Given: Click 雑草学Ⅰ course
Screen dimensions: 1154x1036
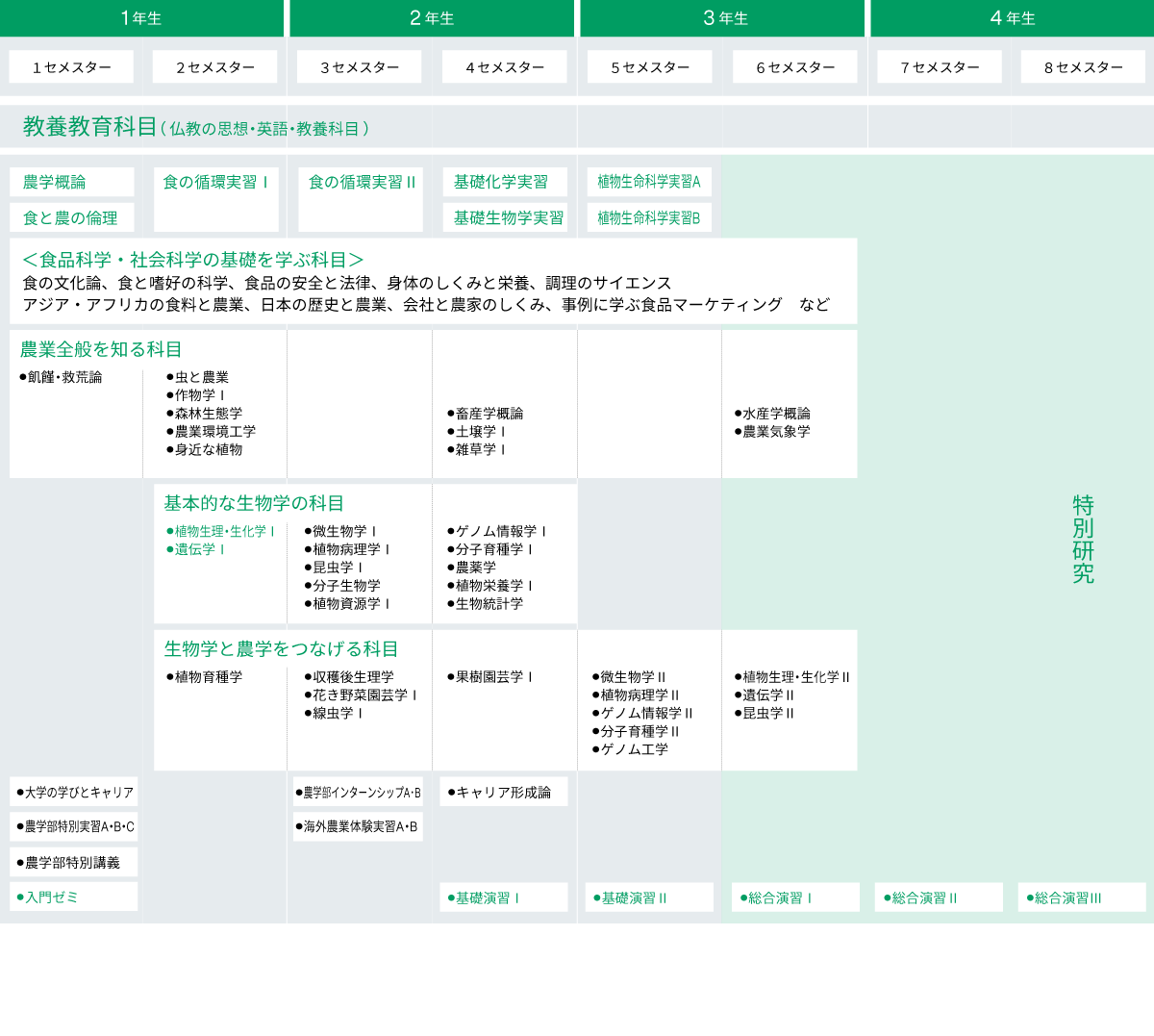Looking at the screenshot, I should pos(476,449).
